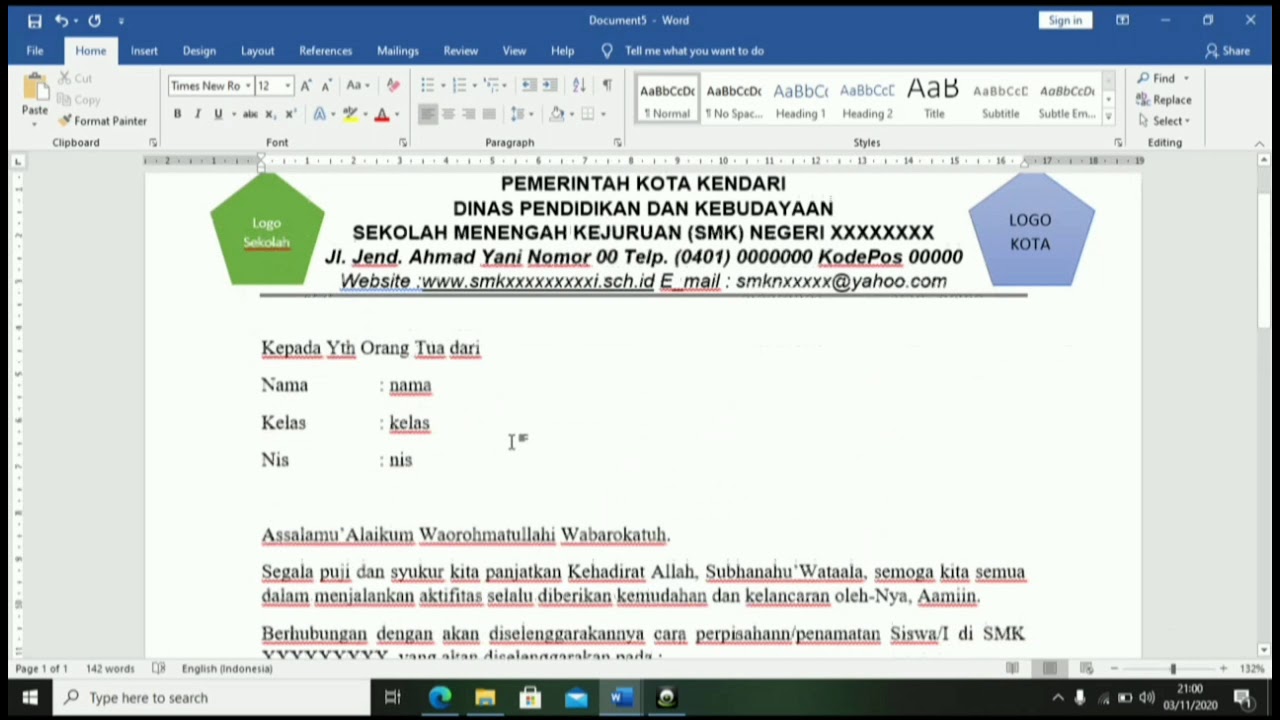
Task: Open borders dropdown arrow
Action: click(603, 114)
